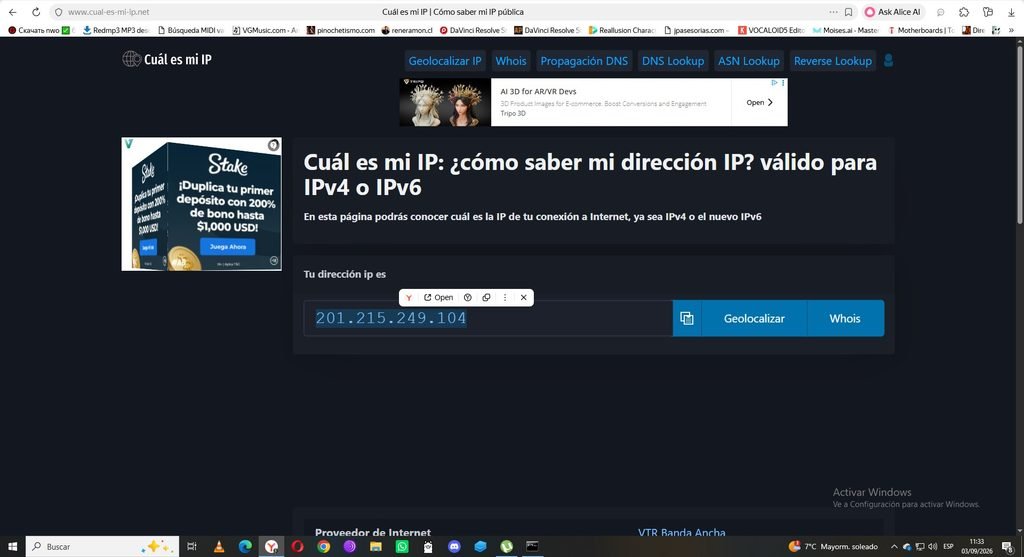This screenshot has height=557, width=1024.
Task: Click the Geolocalizar button beside the IP
Action: pyautogui.click(x=754, y=318)
